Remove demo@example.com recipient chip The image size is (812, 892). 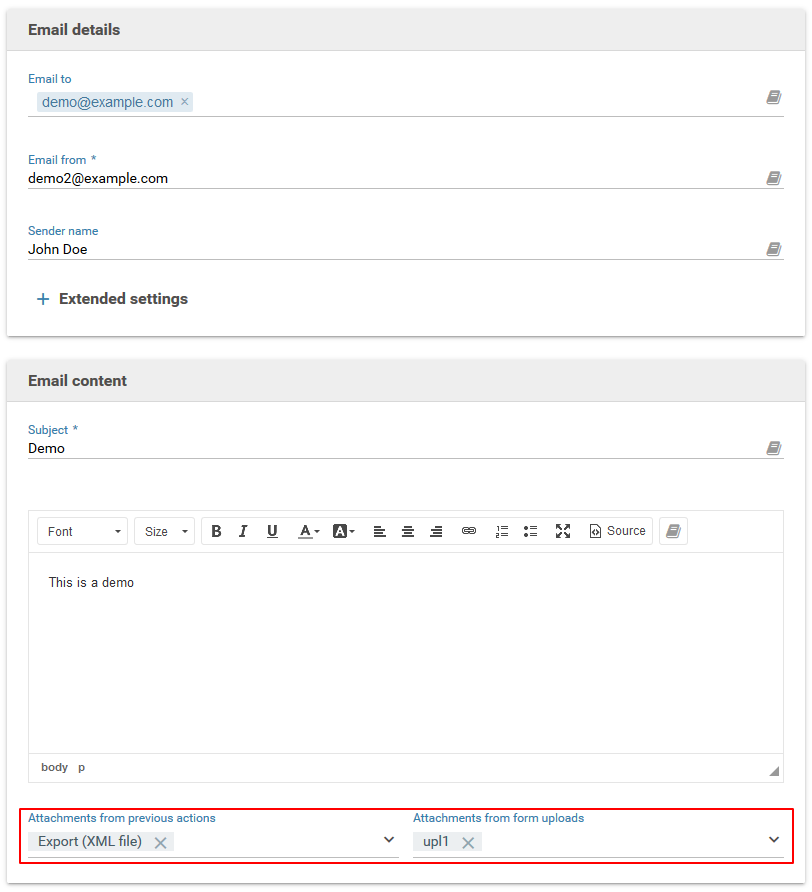(x=185, y=102)
